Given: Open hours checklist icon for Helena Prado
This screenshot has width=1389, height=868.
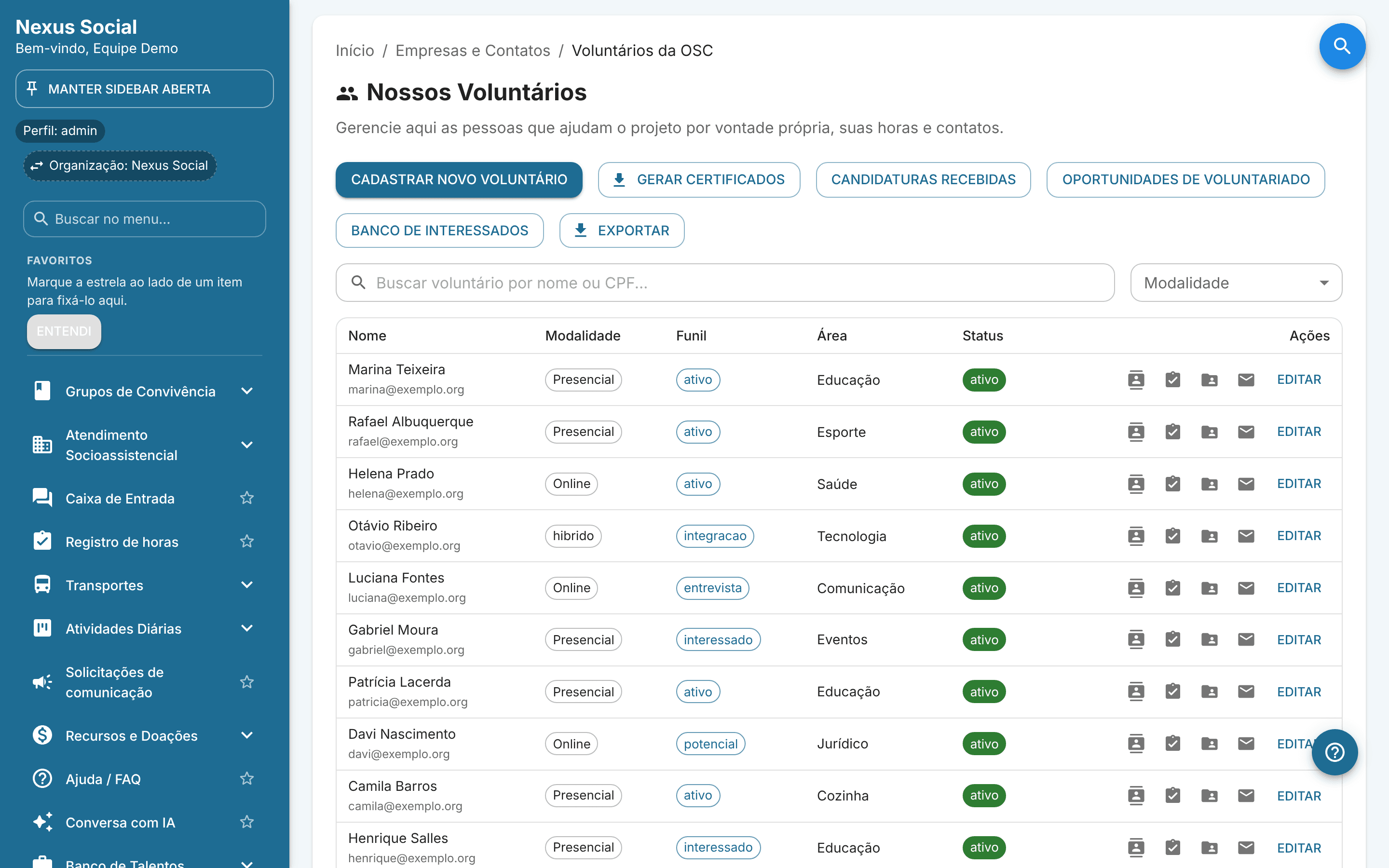Looking at the screenshot, I should [1172, 484].
